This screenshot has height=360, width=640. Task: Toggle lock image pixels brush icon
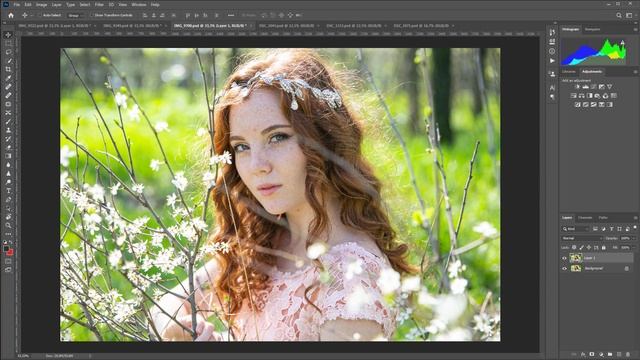(x=581, y=247)
